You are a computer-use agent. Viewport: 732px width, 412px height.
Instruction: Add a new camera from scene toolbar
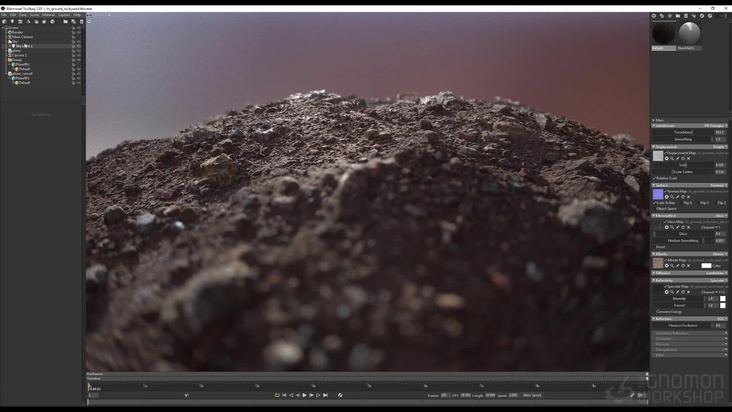20,21
